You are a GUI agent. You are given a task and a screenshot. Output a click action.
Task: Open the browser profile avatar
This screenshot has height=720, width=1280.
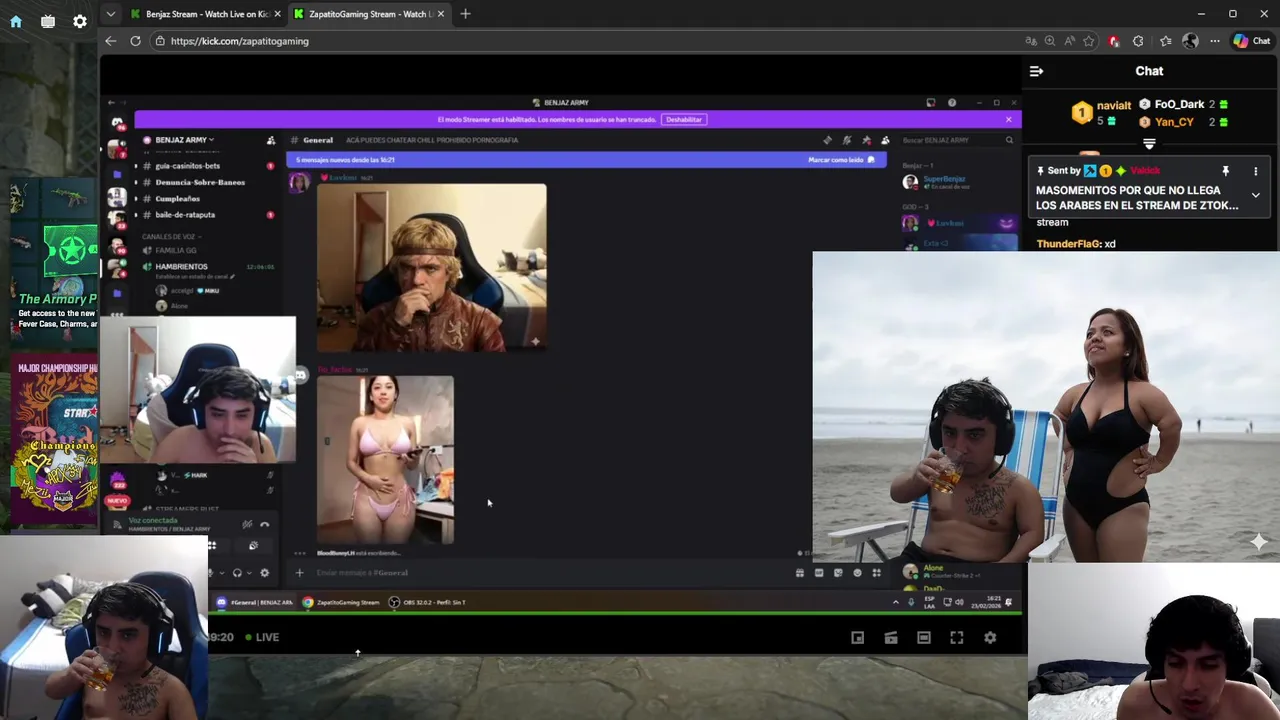point(1190,41)
